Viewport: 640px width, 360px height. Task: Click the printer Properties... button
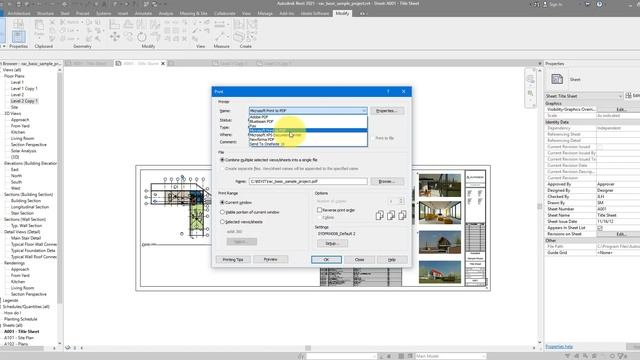(x=387, y=111)
